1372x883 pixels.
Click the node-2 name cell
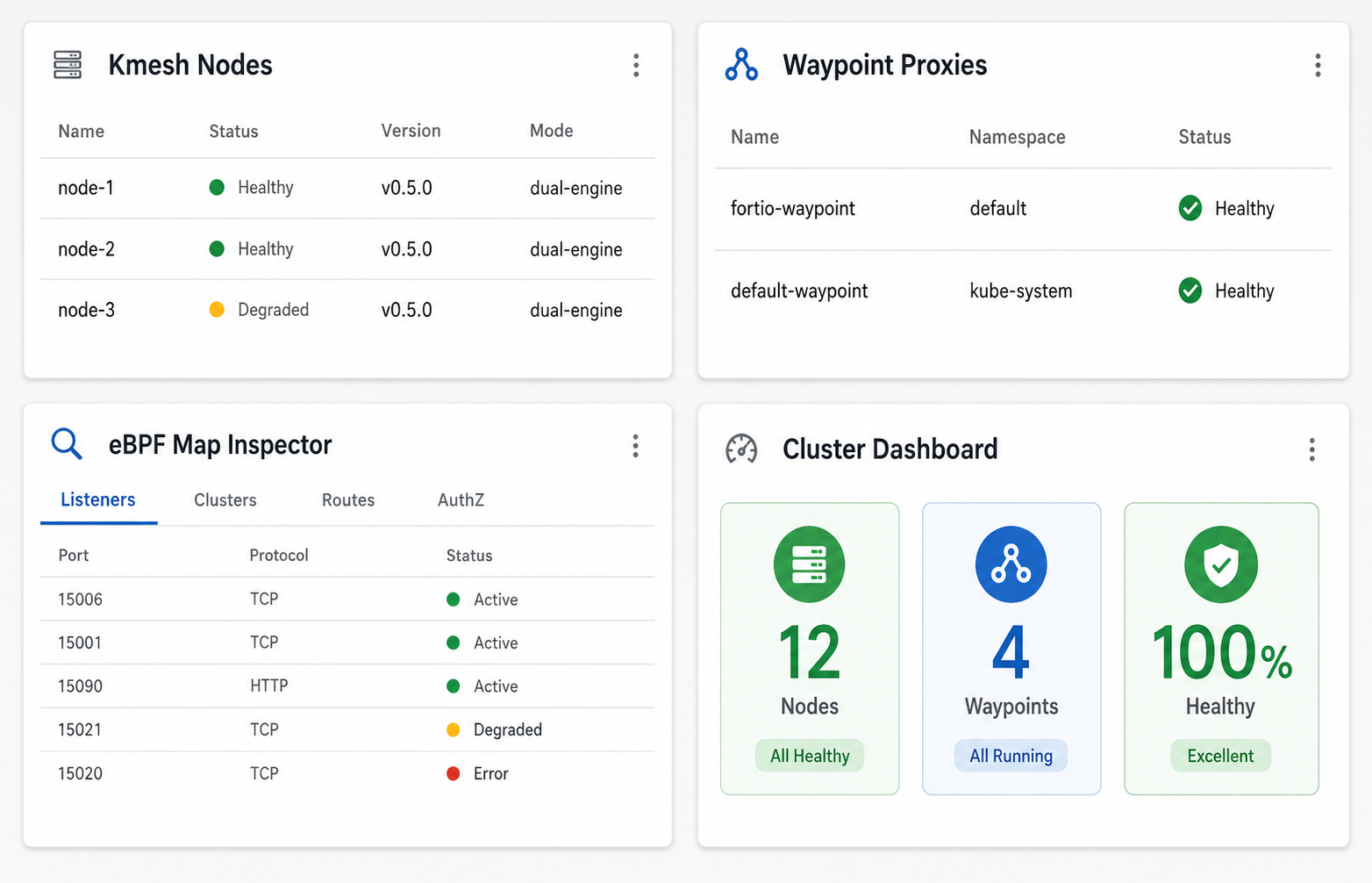point(86,249)
